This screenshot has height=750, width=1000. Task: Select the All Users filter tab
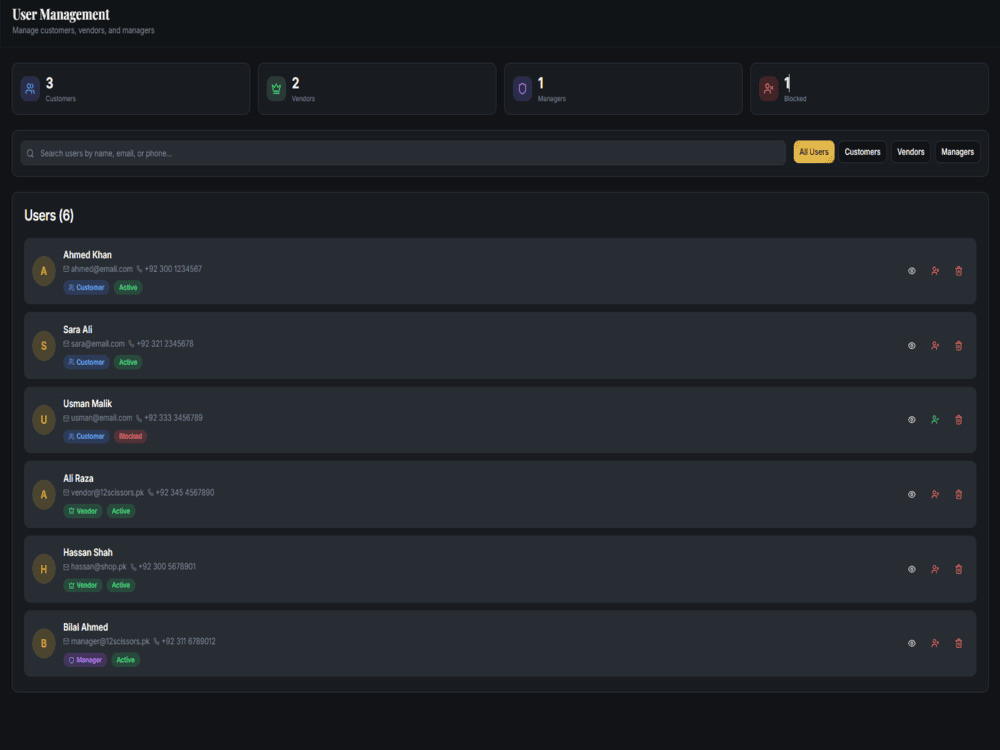(x=814, y=152)
